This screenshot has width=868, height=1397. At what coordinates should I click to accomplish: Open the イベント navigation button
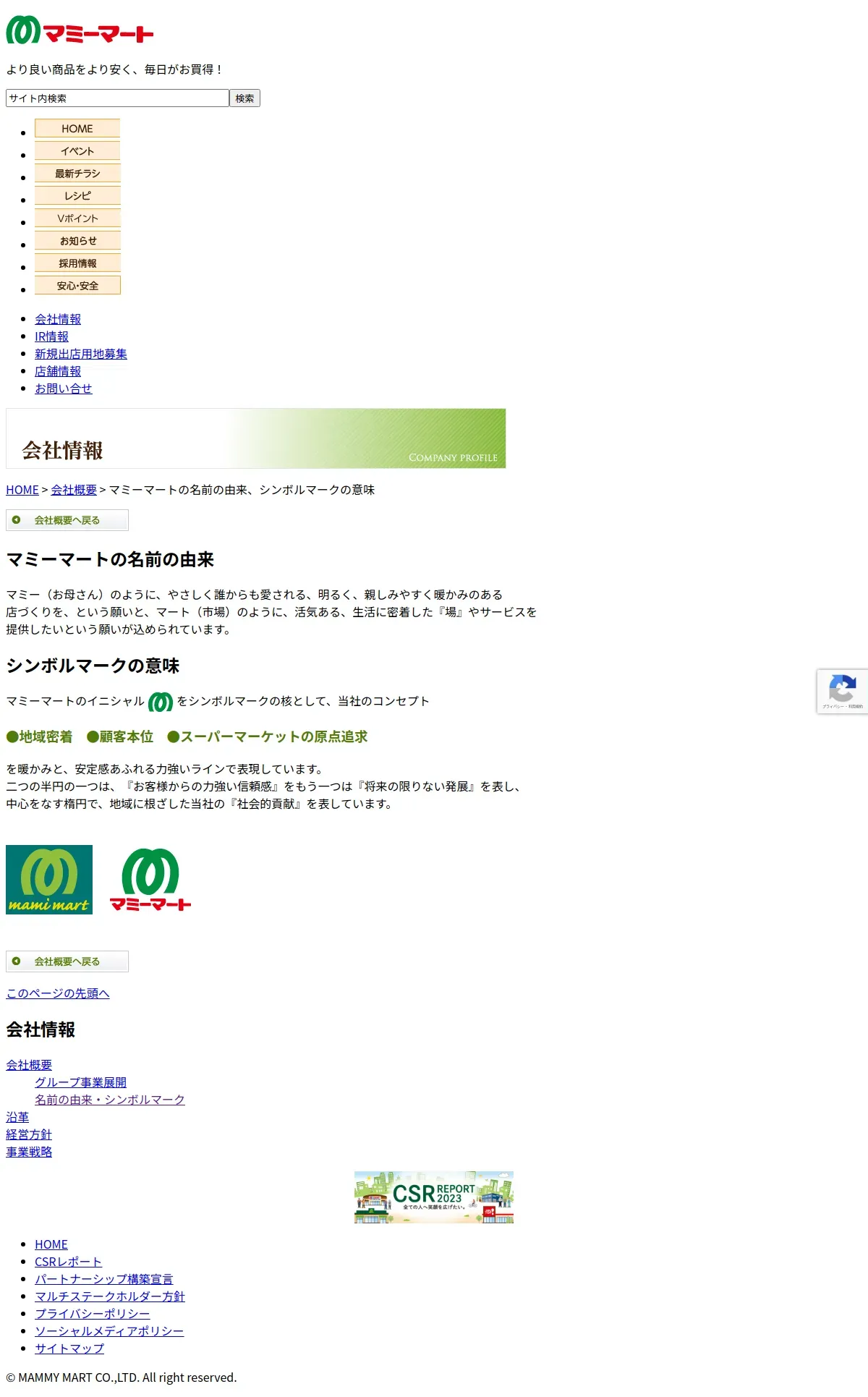coord(77,150)
